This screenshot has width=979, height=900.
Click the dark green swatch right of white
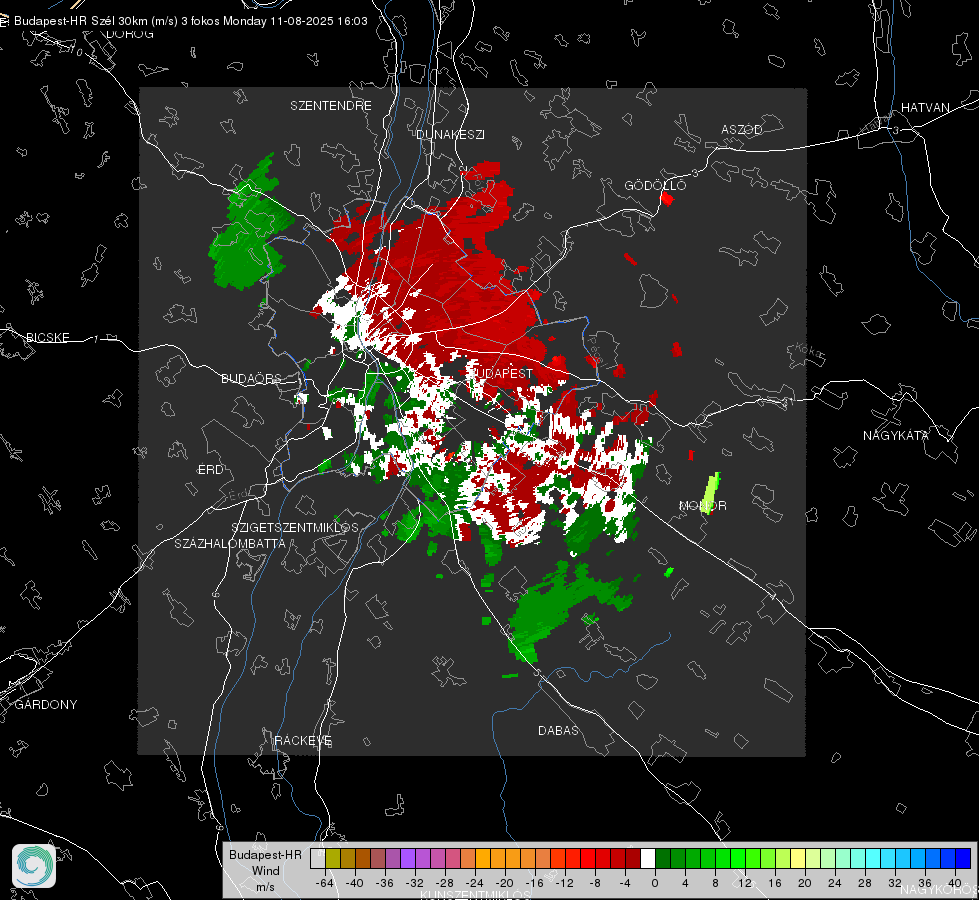pyautogui.click(x=663, y=858)
